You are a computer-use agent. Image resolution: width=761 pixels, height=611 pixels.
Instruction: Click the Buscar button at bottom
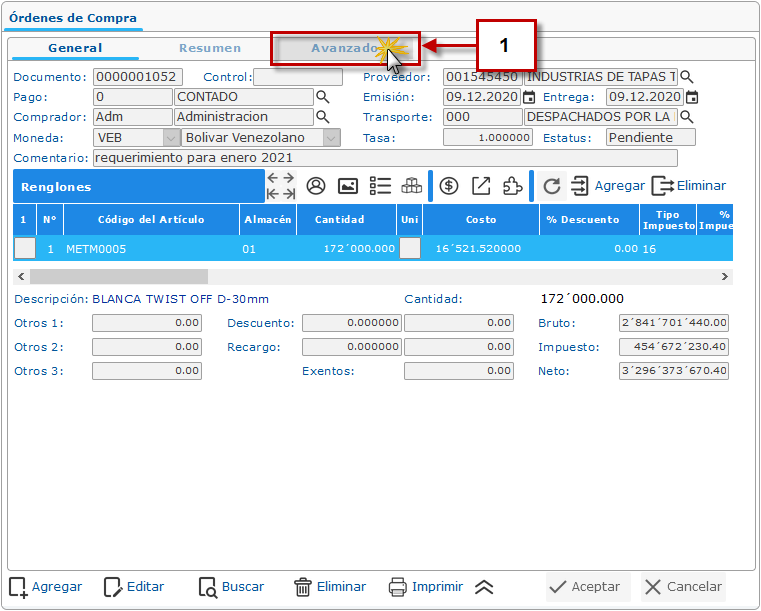232,587
